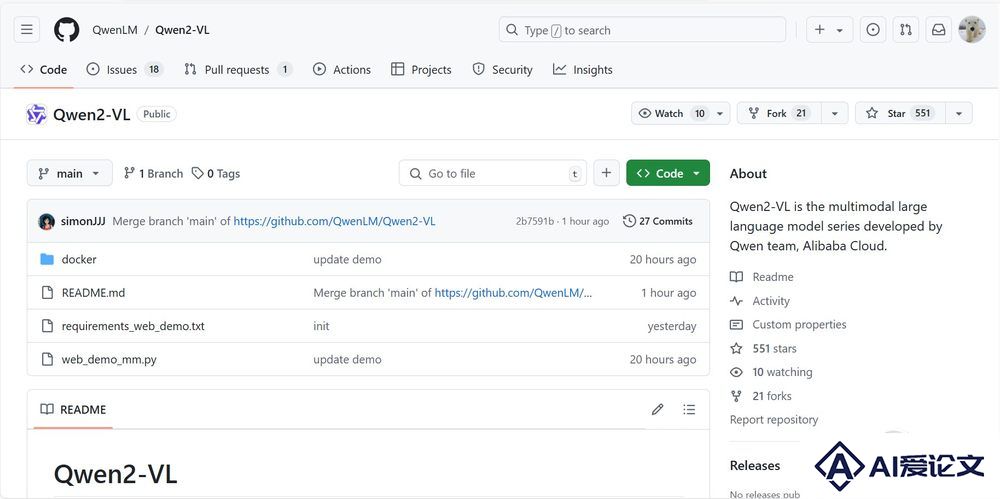The height and width of the screenshot is (499, 1000).
Task: Expand the Watch options dropdown arrow
Action: point(720,114)
